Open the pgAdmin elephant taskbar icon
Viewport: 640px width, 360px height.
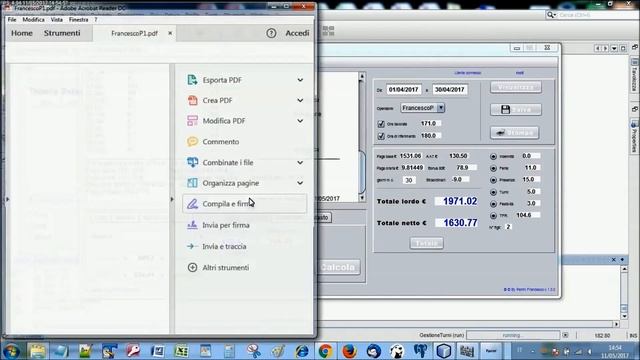coord(420,351)
